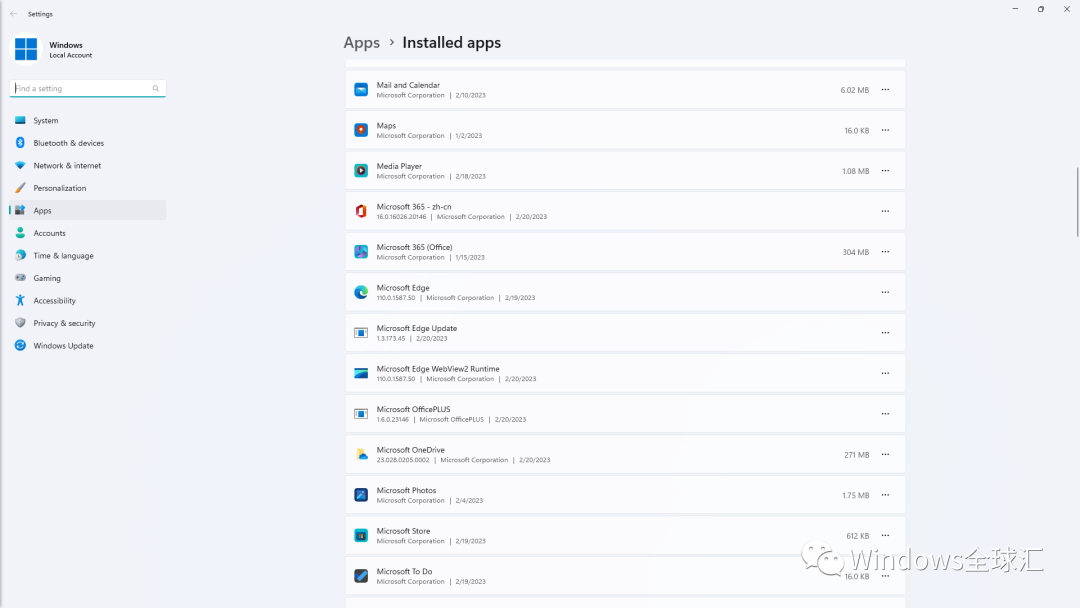The width and height of the screenshot is (1080, 608).
Task: Click the 304 MB size of Microsoft 365
Action: point(855,252)
